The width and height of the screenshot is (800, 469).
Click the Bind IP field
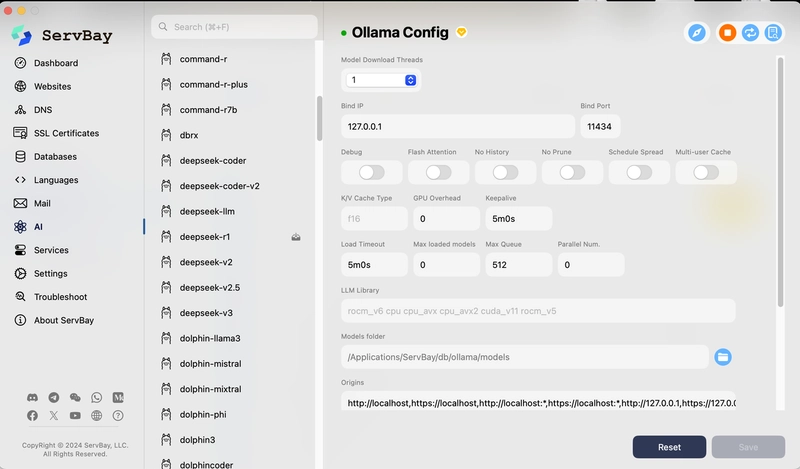[458, 127]
